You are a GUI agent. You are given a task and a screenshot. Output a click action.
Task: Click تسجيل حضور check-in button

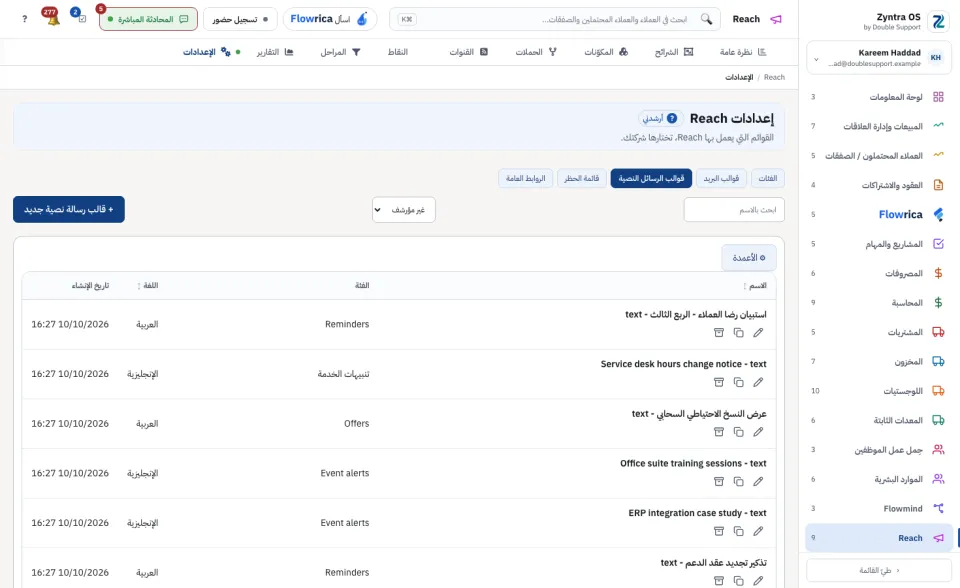coord(240,19)
